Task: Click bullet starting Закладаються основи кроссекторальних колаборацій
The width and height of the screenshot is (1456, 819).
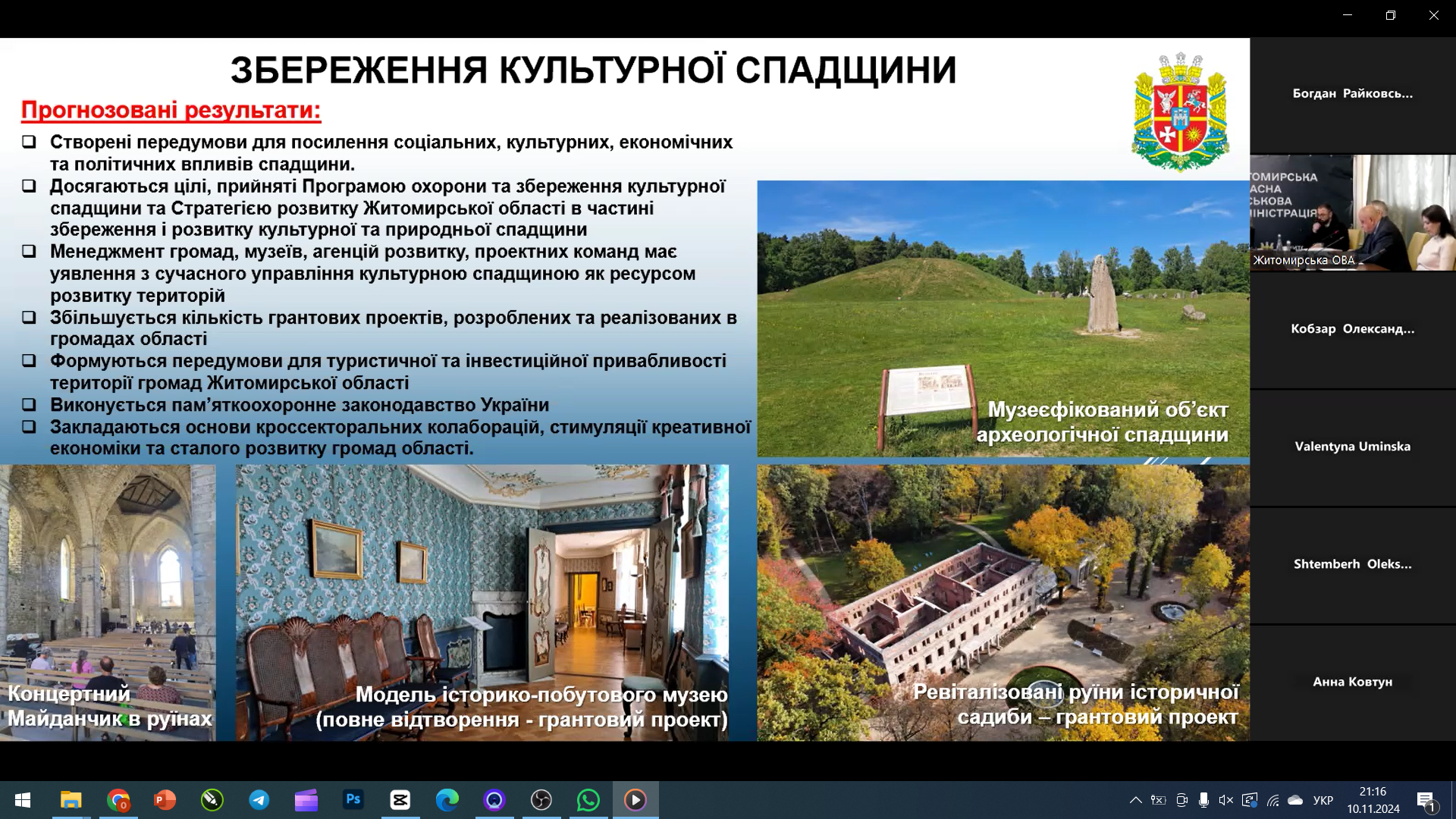Action: pyautogui.click(x=400, y=438)
